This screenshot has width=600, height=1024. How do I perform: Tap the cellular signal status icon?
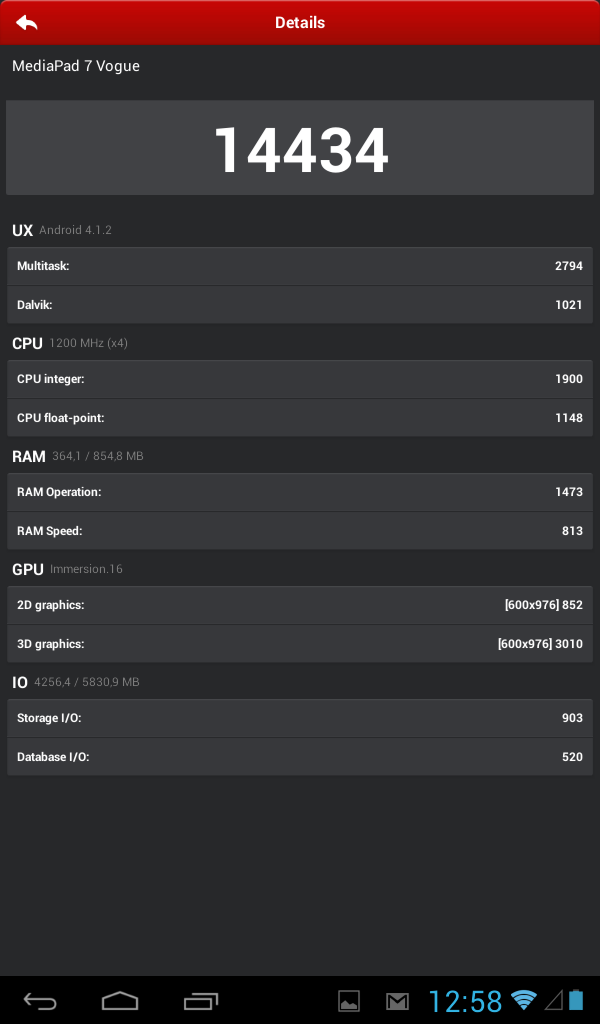pos(554,999)
